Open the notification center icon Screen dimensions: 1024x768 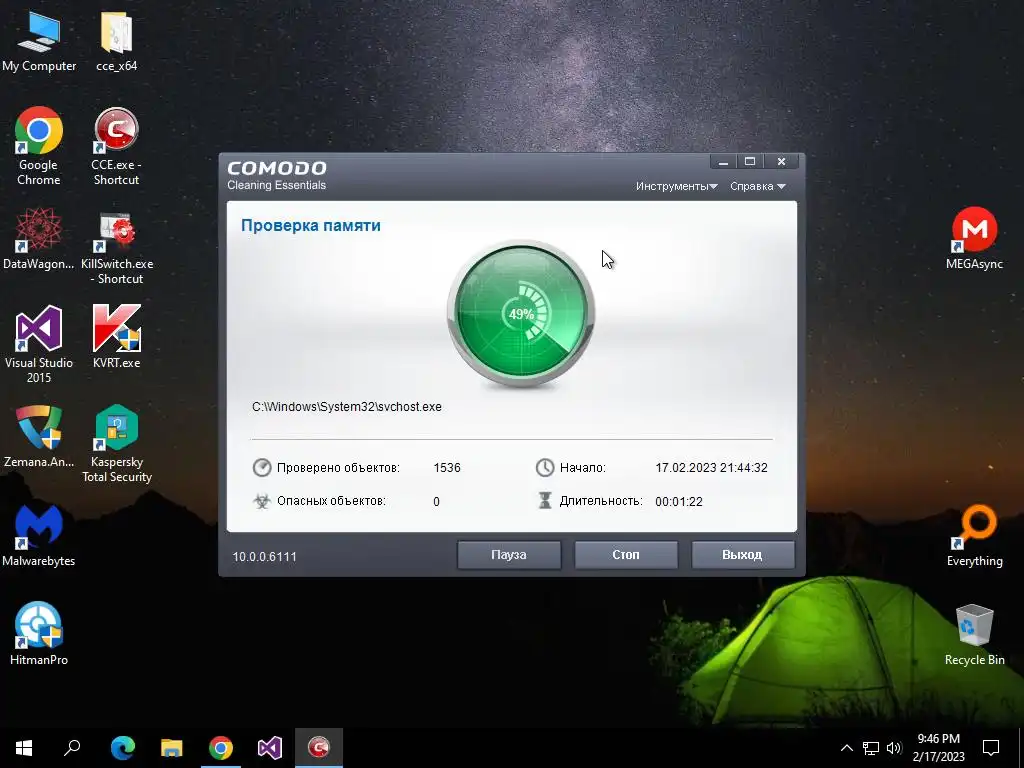pyautogui.click(x=991, y=748)
